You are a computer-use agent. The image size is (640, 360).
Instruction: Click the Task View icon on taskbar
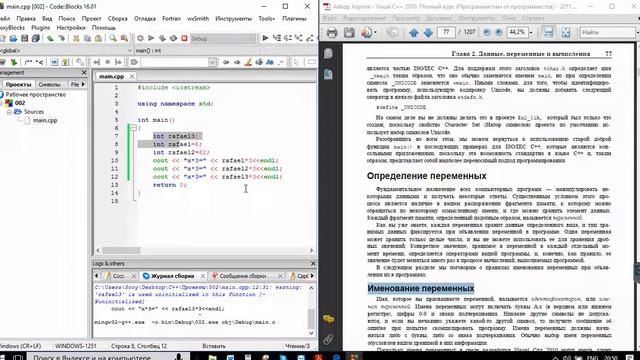(x=17, y=357)
